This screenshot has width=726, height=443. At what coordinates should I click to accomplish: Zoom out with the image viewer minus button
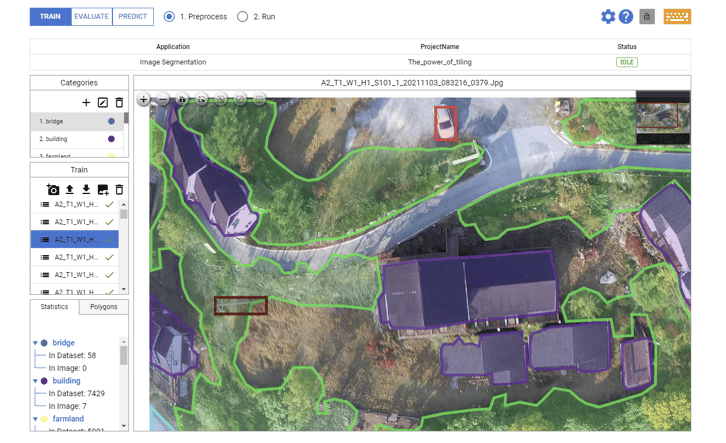pyautogui.click(x=163, y=100)
